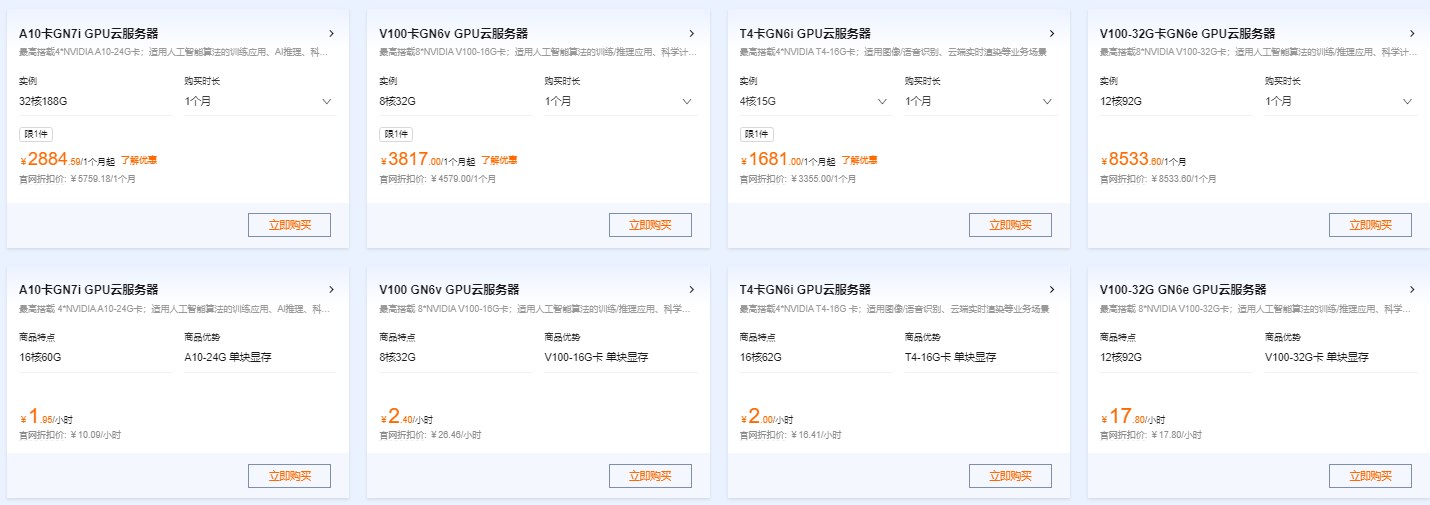The height and width of the screenshot is (505, 1430).
Task: Click 了解优惠 link beside the ¥2884 price
Action: tap(139, 160)
